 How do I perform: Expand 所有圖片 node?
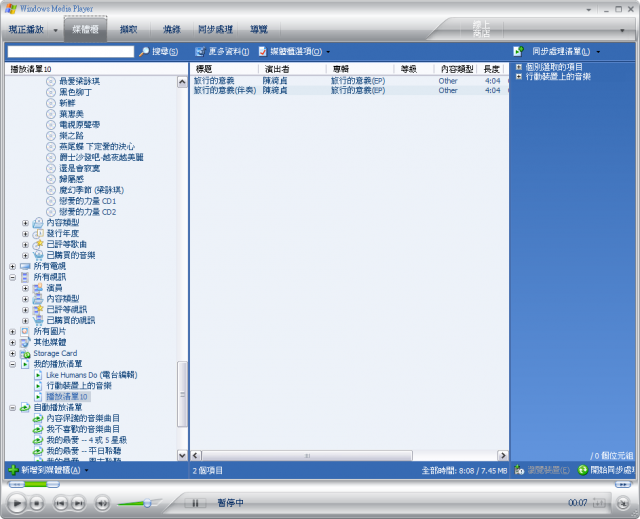12,332
